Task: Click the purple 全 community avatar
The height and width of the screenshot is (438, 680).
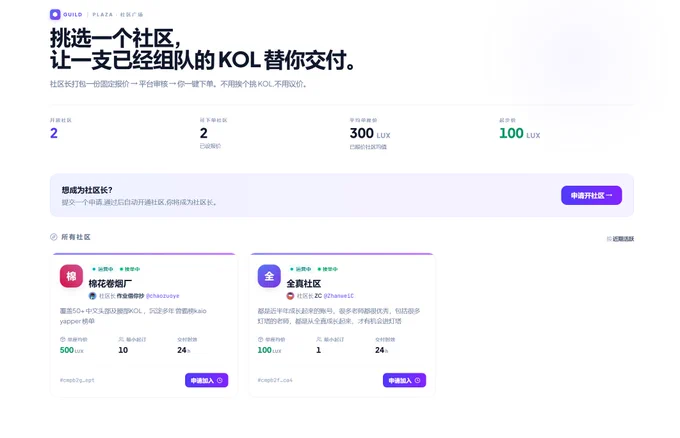Action: [269, 276]
